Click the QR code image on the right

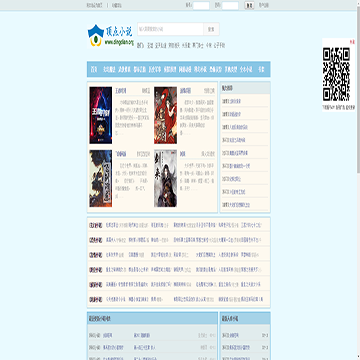point(336,75)
